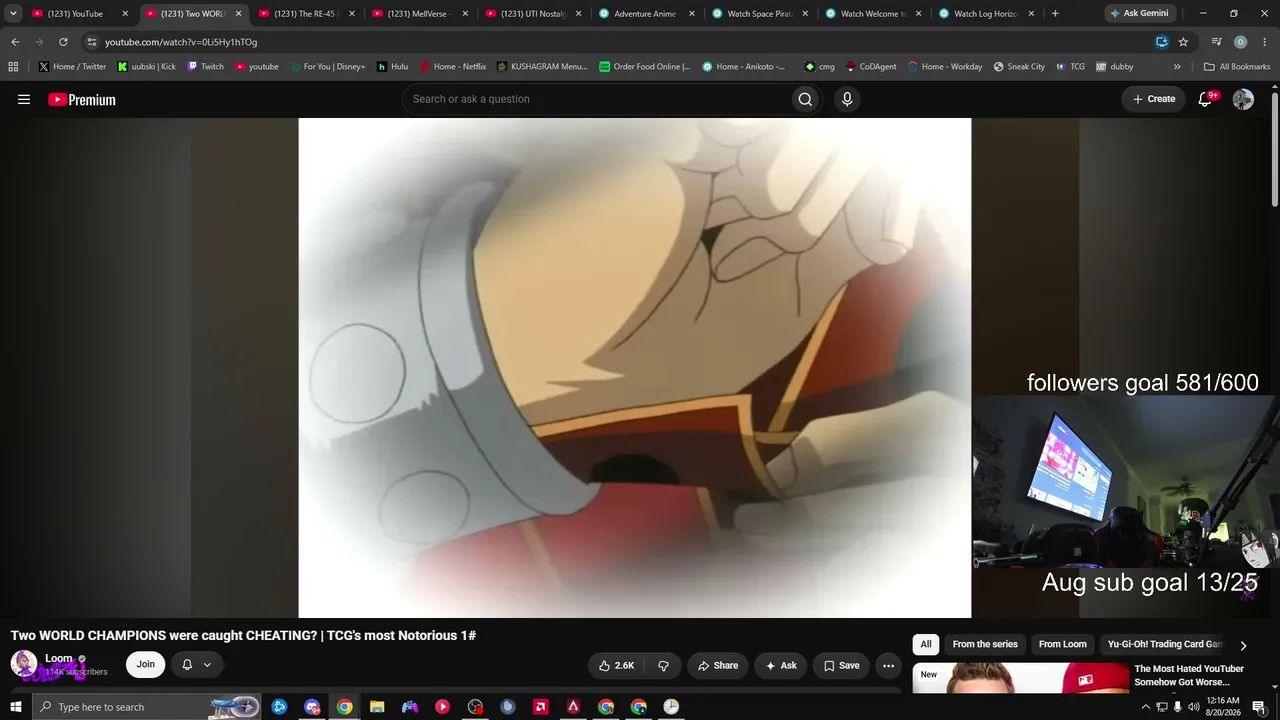Open 'The Most Hated YouTuber Somehow Got Worse' title
The height and width of the screenshot is (720, 1280).
click(1189, 675)
